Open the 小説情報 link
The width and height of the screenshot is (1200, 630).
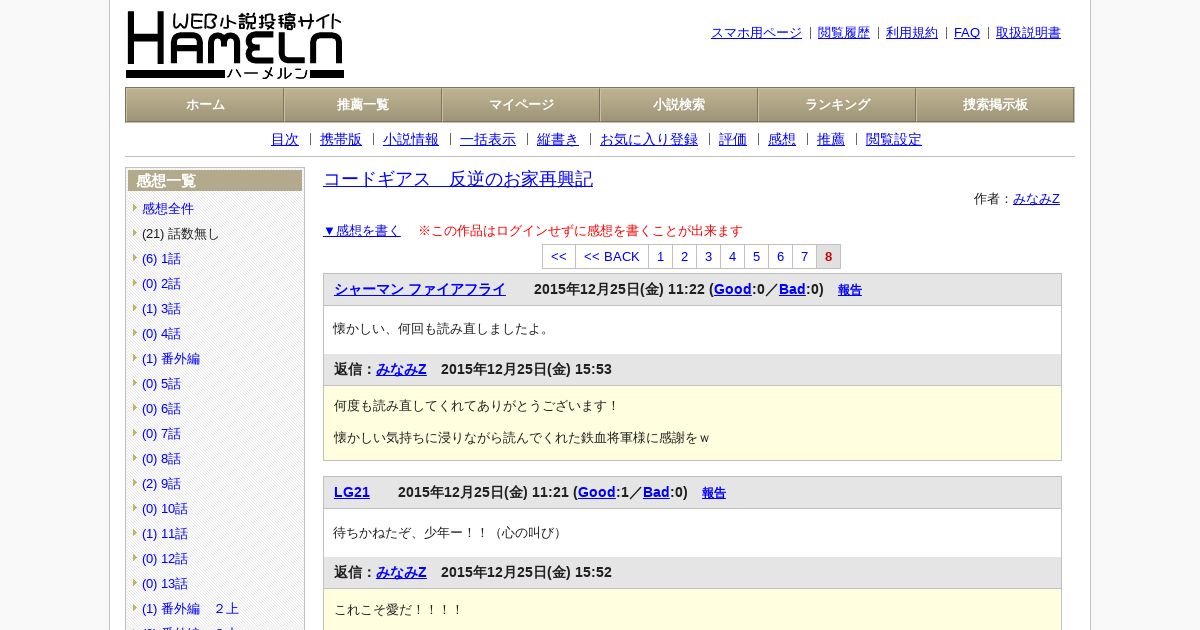(411, 139)
